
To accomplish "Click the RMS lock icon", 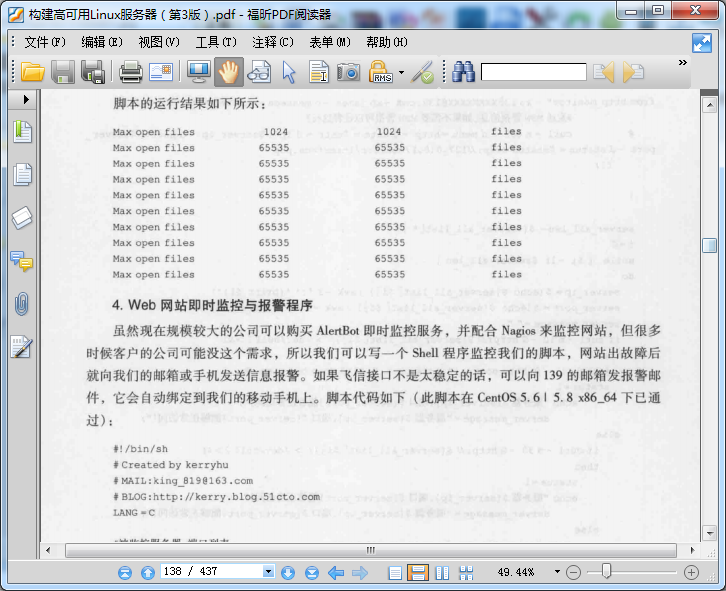I will coord(381,72).
